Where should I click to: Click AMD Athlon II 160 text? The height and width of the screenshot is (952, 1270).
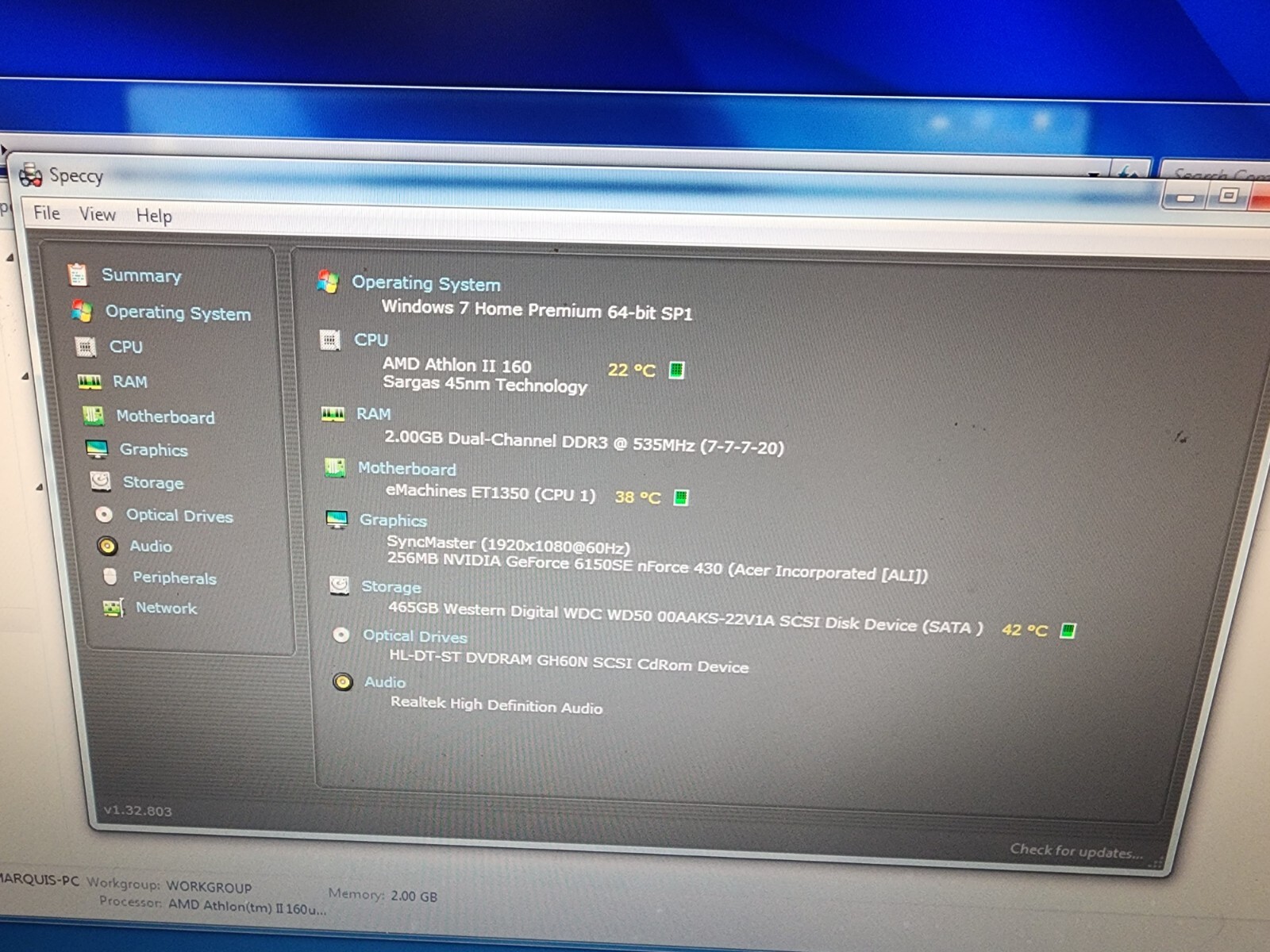click(457, 365)
